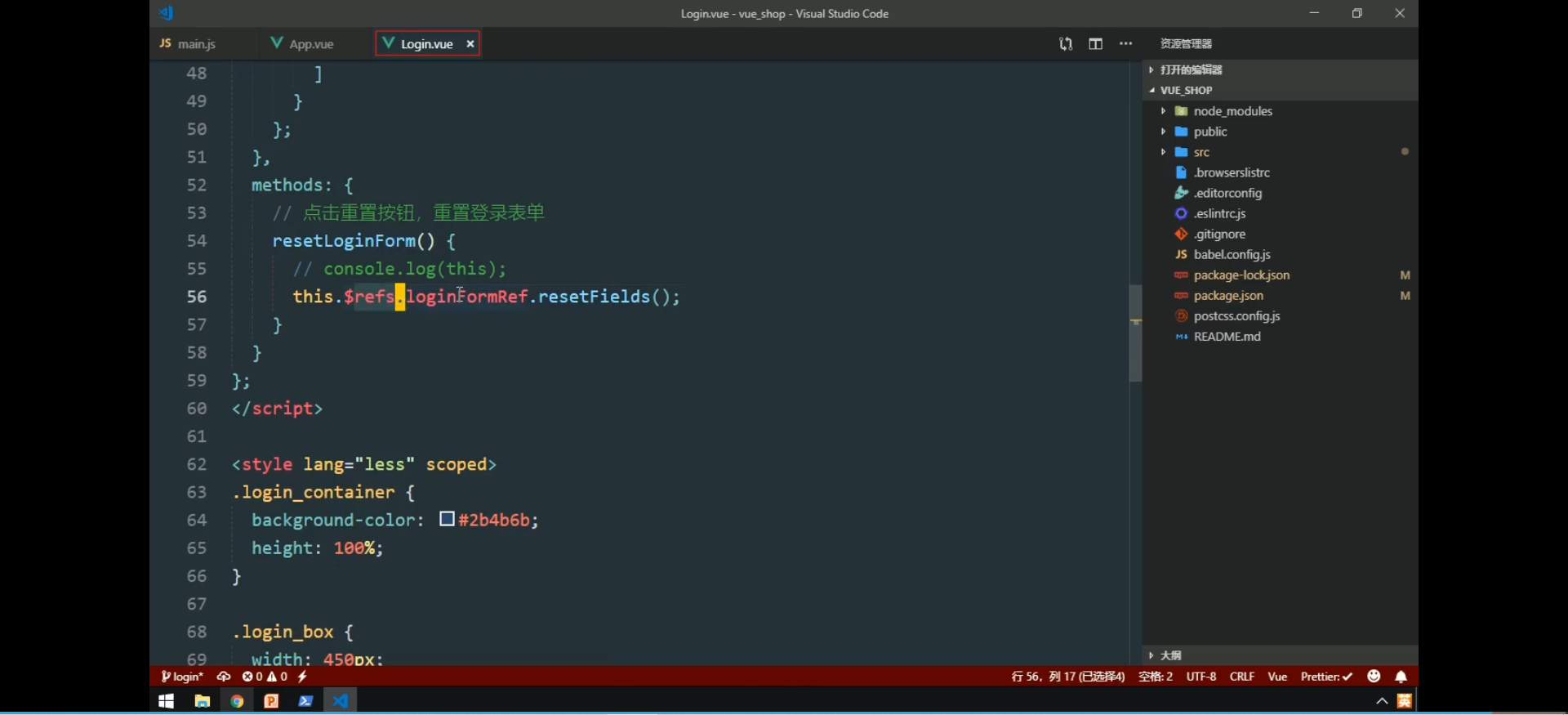Viewport: 1568px width, 715px height.
Task: Click the open changes compare icon
Action: click(1066, 44)
